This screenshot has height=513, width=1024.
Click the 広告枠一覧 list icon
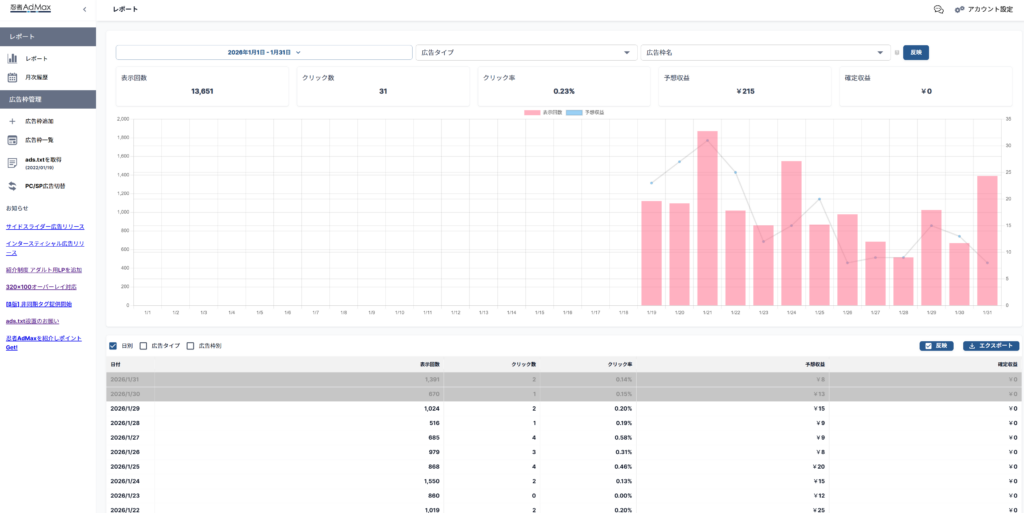[x=13, y=140]
